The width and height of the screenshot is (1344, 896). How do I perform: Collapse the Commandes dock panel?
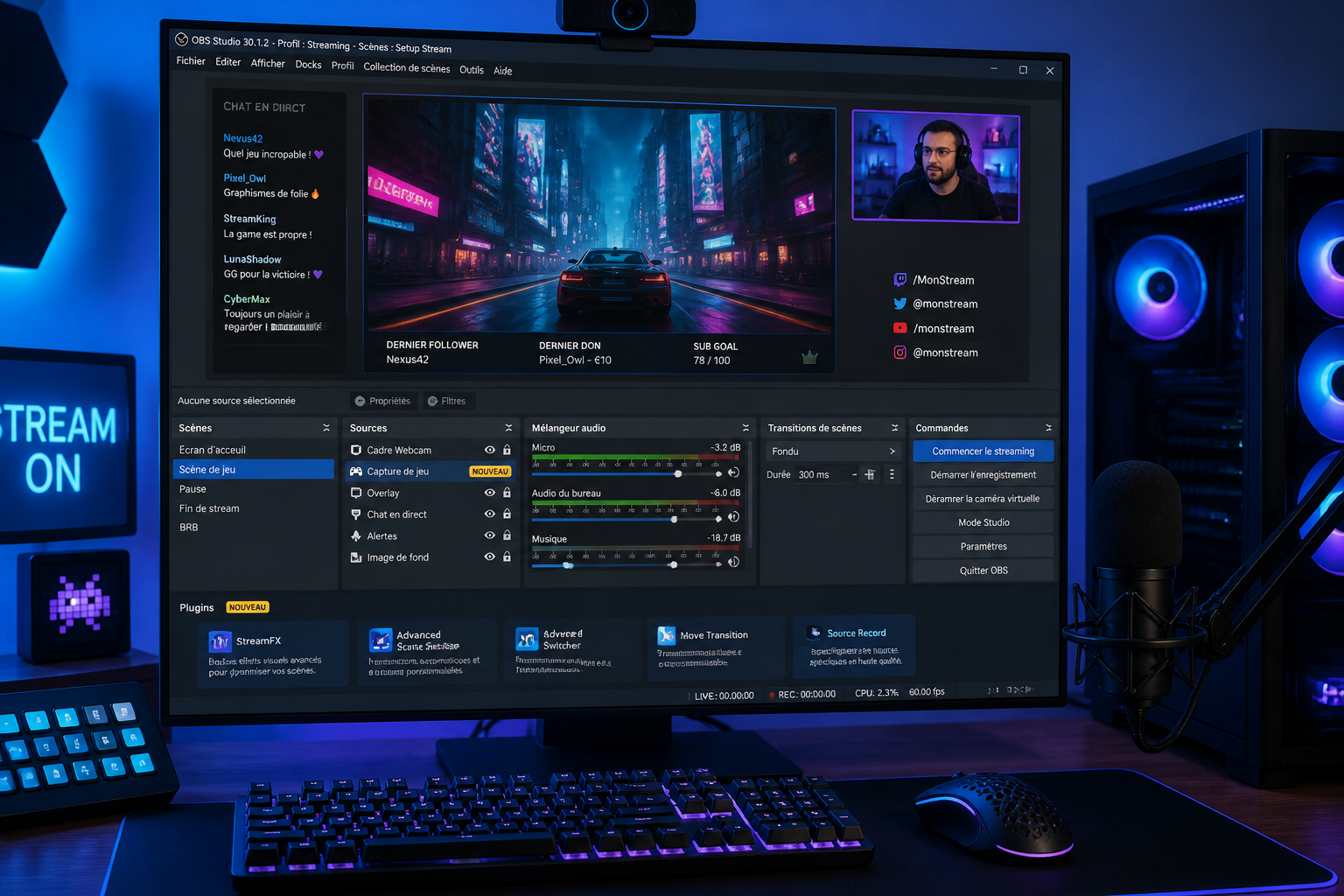1048,428
